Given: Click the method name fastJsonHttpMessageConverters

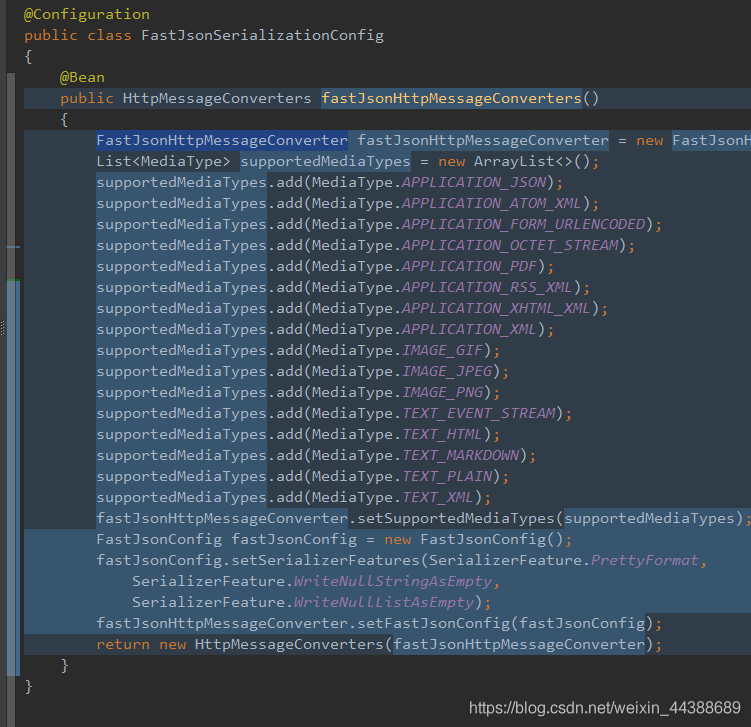Looking at the screenshot, I should coord(451,99).
